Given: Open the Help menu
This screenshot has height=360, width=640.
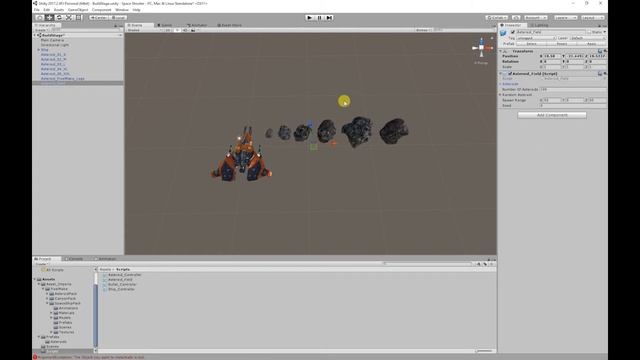Looking at the screenshot, I should coord(136,10).
